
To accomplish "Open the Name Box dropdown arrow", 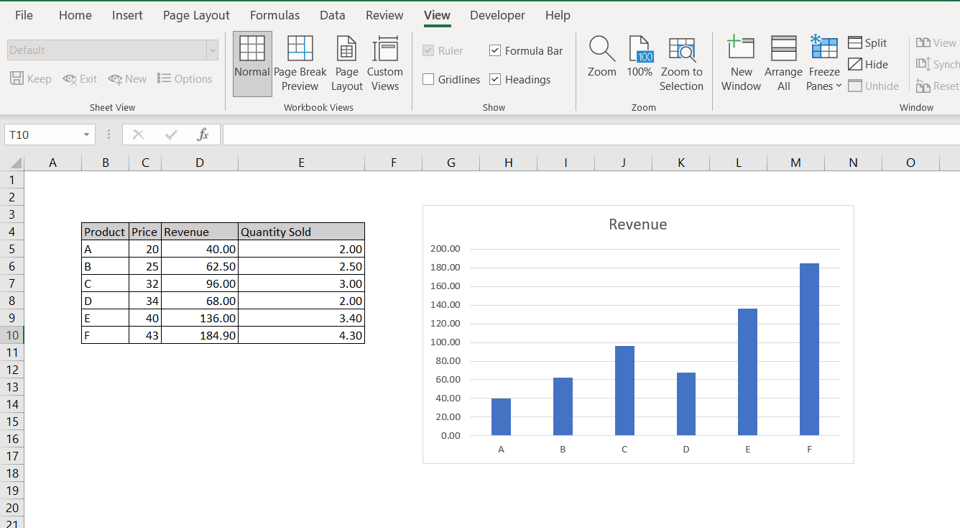I will (86, 135).
